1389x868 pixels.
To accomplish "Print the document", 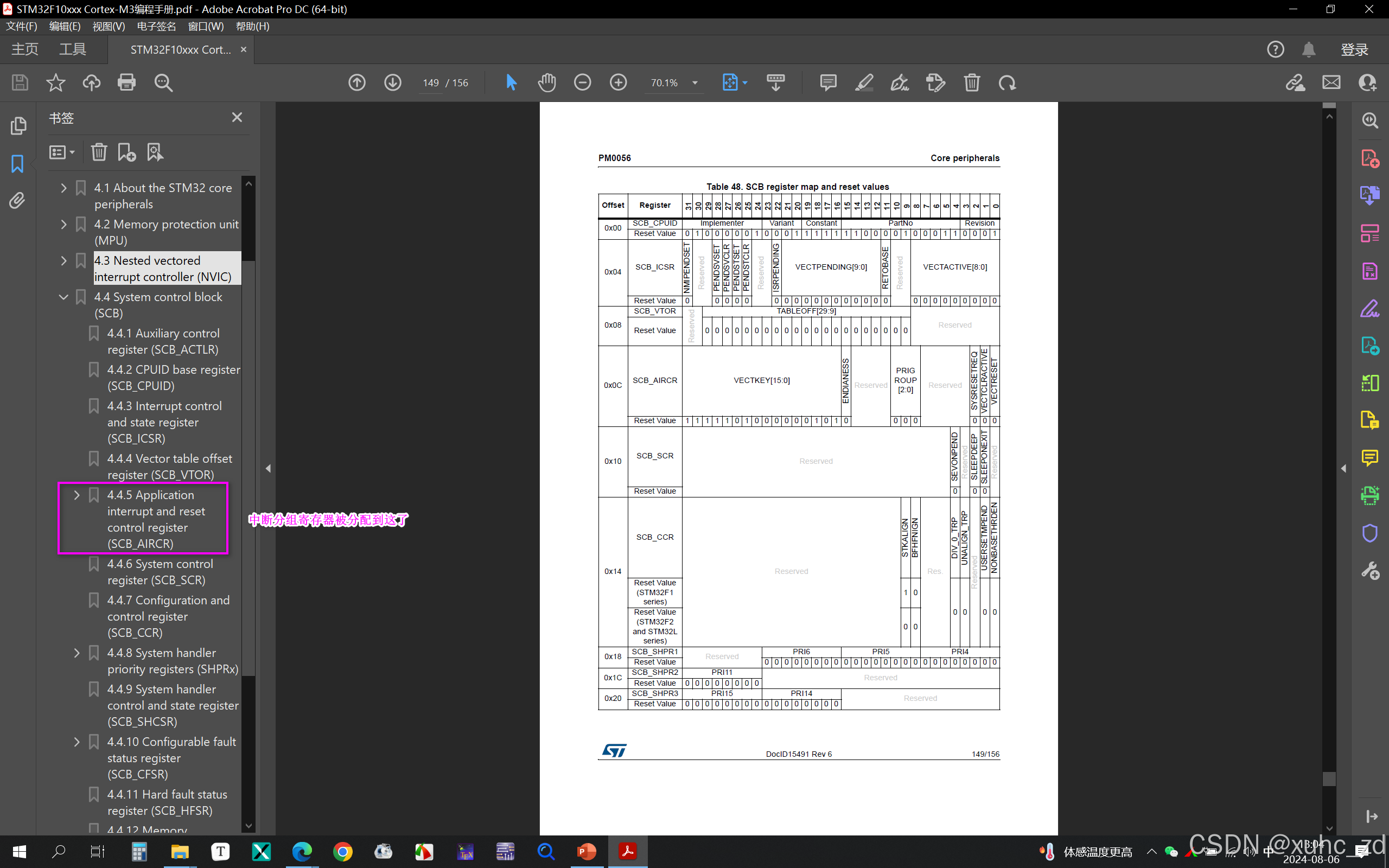I will pyautogui.click(x=127, y=82).
